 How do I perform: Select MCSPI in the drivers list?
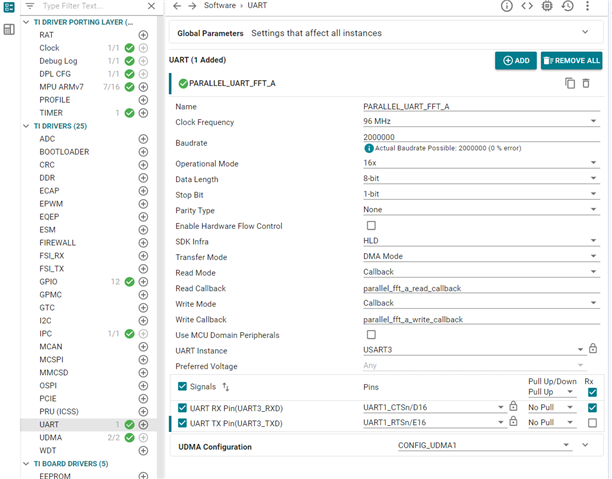[x=54, y=358]
